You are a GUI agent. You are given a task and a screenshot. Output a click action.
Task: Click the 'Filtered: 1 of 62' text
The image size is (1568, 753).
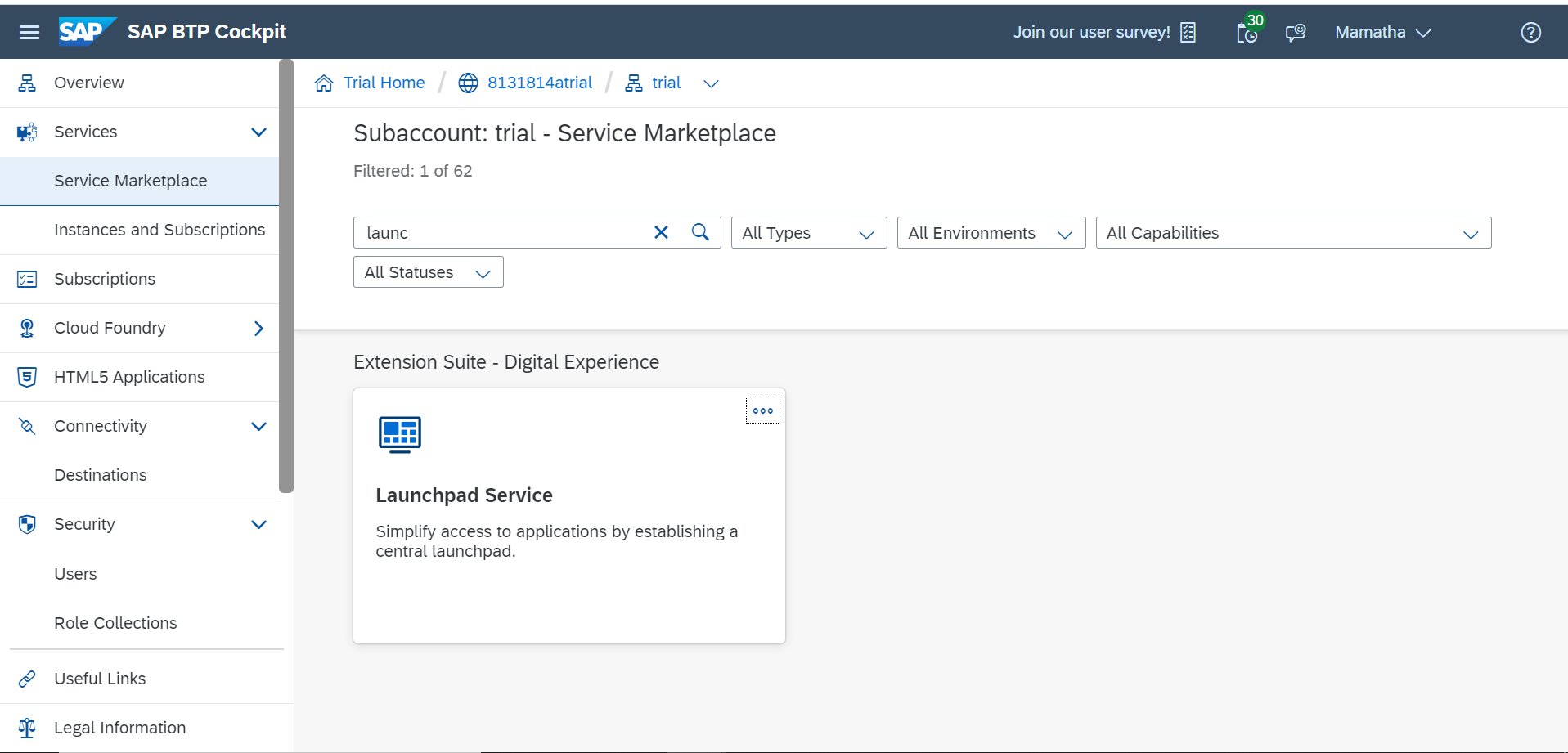pos(412,171)
